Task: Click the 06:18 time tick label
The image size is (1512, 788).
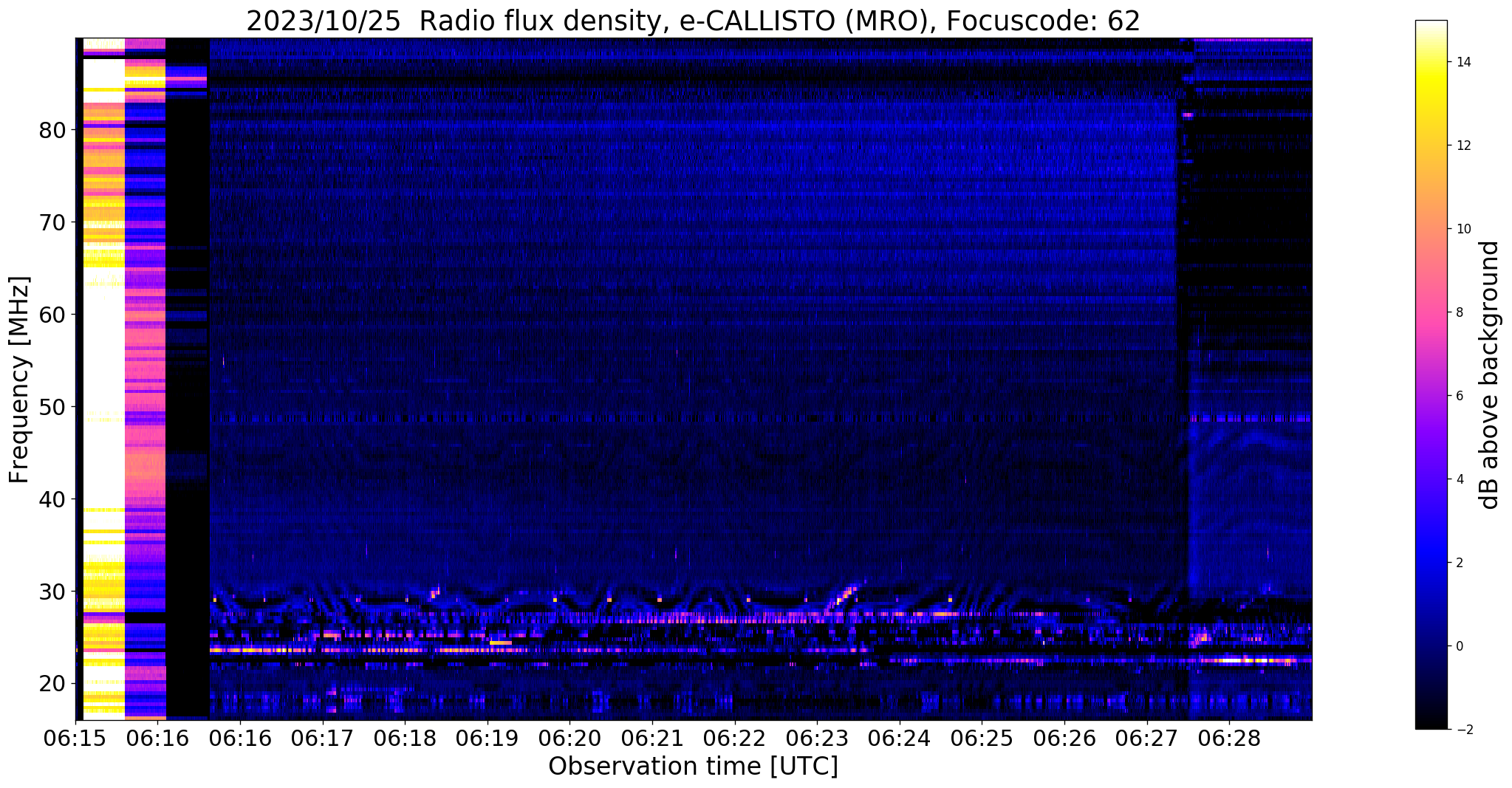Action: [x=404, y=737]
